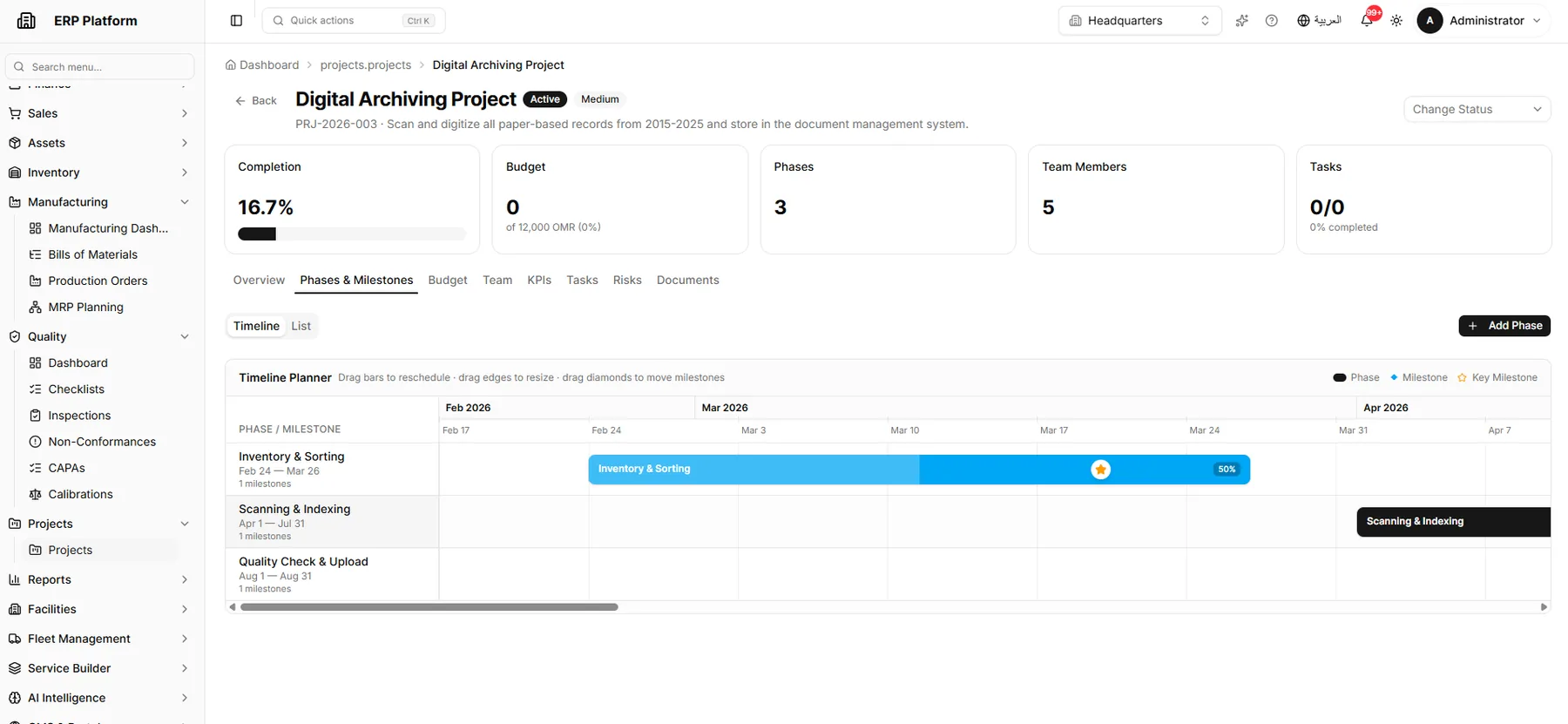Screen dimensions: 1568x724
Task: Collapse the Quality menu chevron
Action: pos(185,336)
